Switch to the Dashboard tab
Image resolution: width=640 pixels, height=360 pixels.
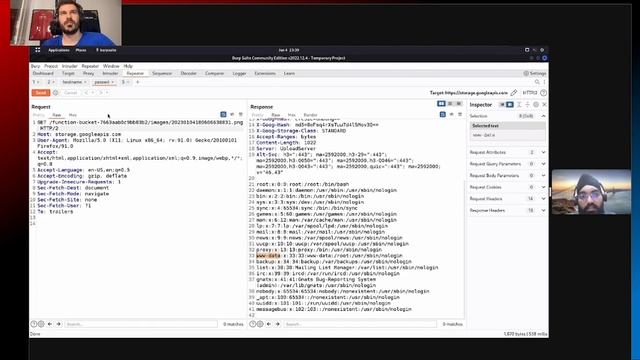point(43,73)
